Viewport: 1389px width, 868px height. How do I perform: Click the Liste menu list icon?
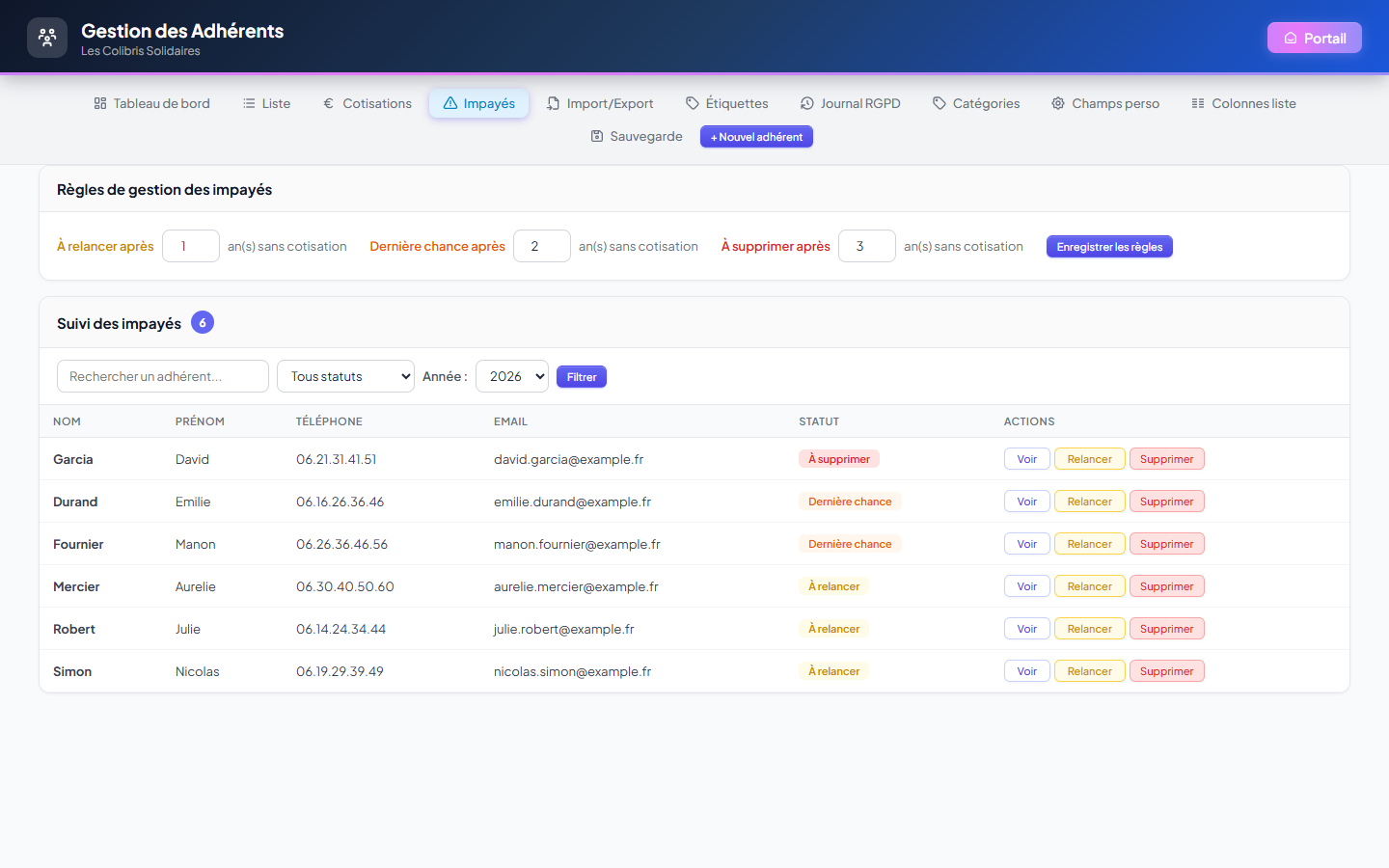[x=249, y=103]
